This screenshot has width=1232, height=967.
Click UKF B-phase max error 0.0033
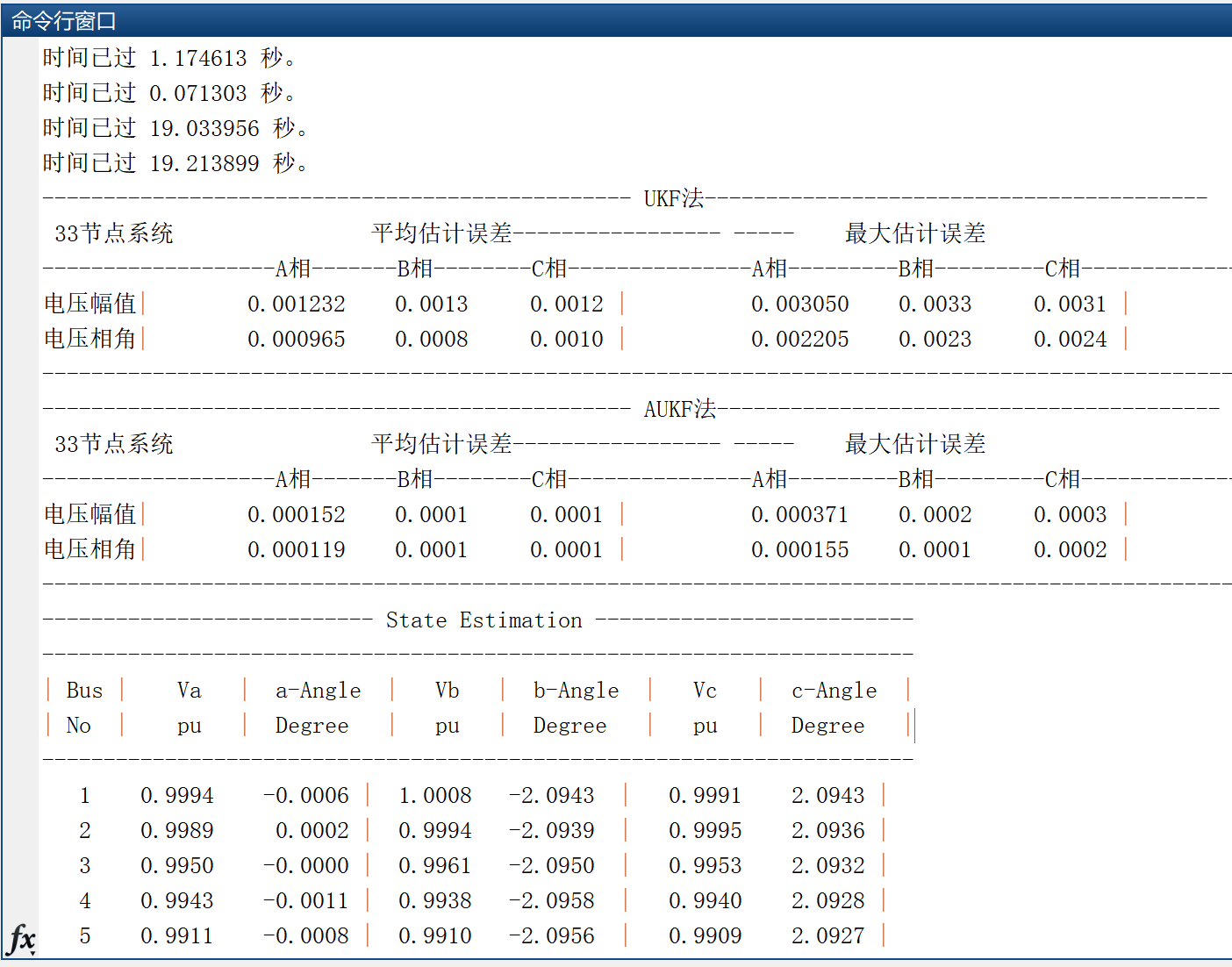[935, 304]
